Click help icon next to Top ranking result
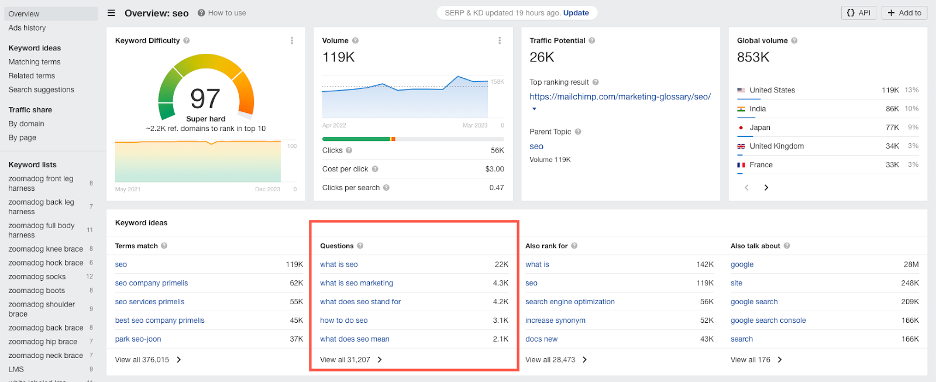 click(x=596, y=82)
